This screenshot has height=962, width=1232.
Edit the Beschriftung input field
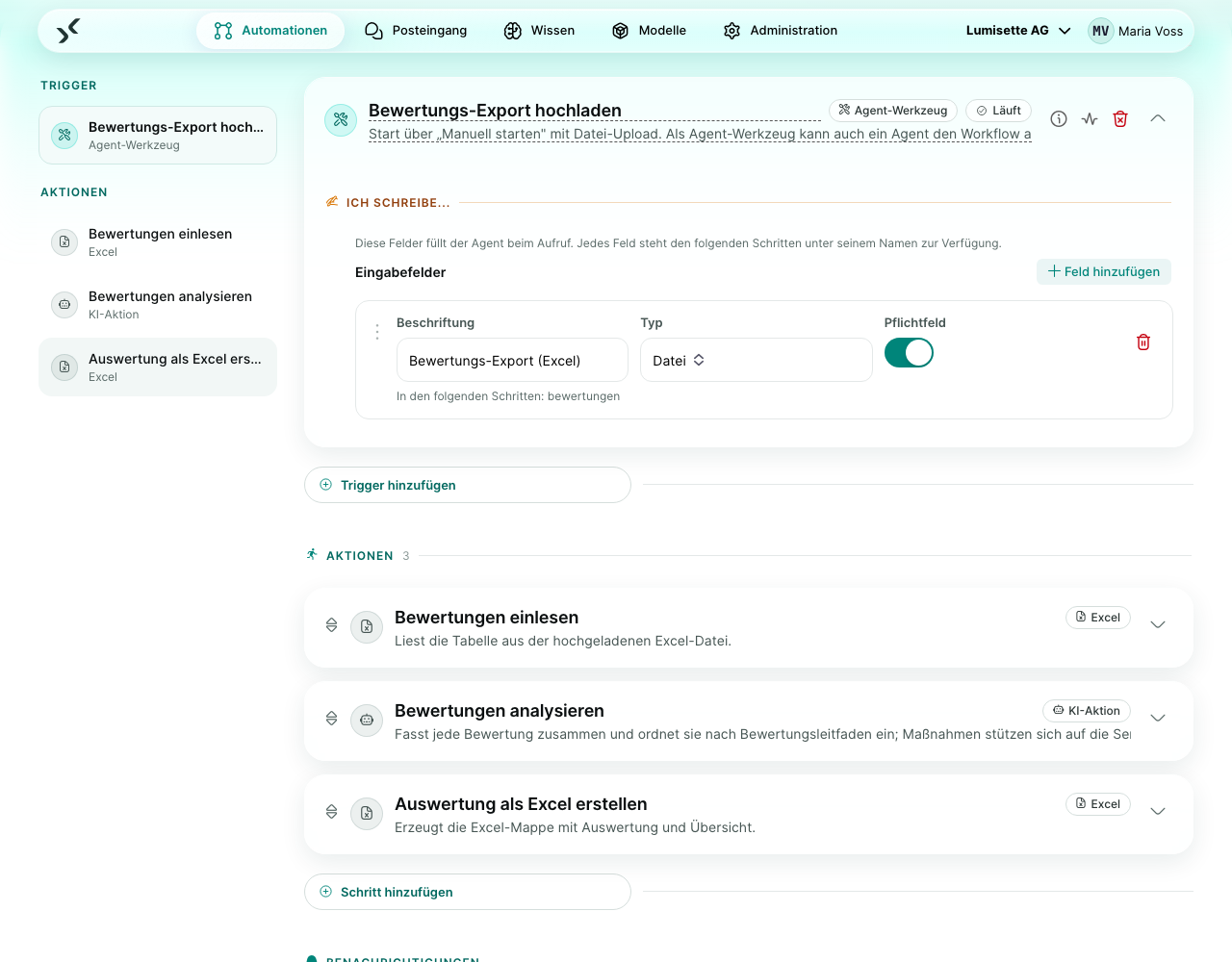click(512, 361)
